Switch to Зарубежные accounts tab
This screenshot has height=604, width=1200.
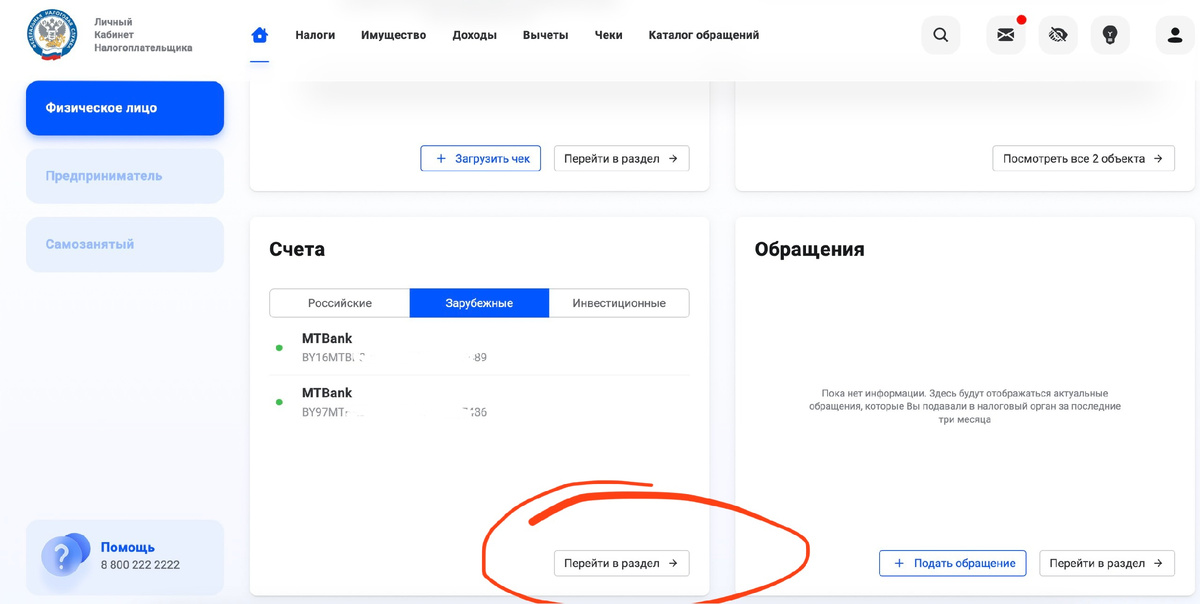[479, 303]
